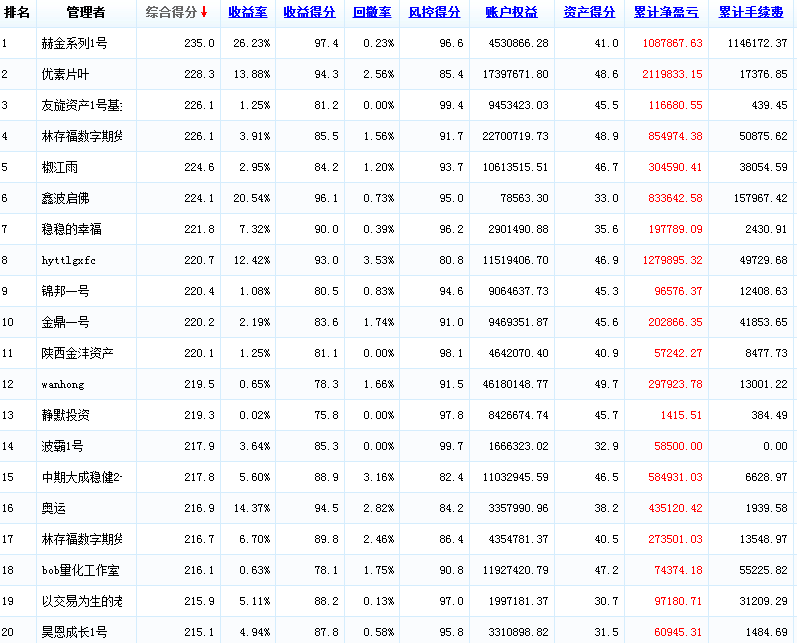Click the red sort arrow beside 综合得分

click(x=204, y=13)
